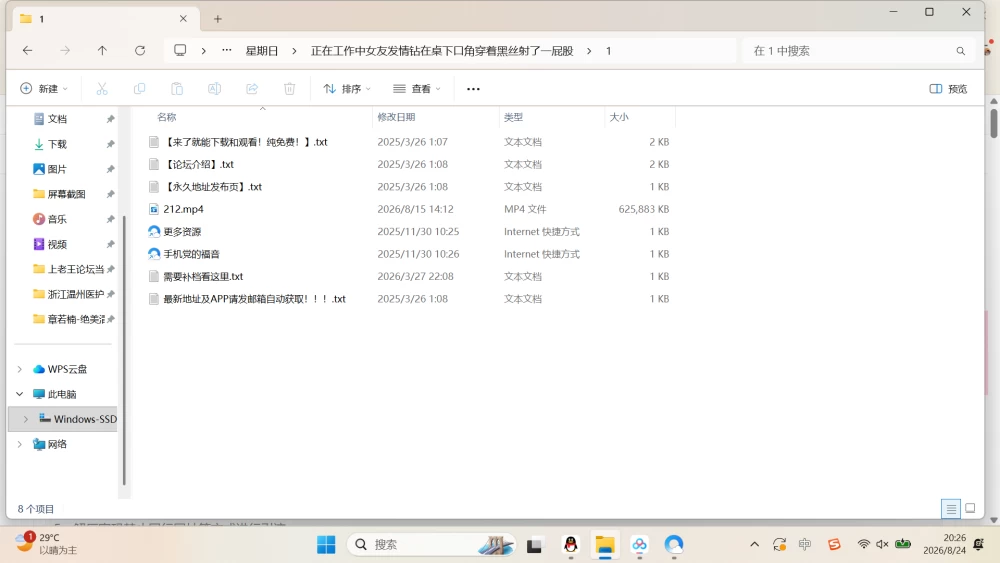The height and width of the screenshot is (563, 1000).
Task: Select Windows-SSD drive in sidebar
Action: 64,419
